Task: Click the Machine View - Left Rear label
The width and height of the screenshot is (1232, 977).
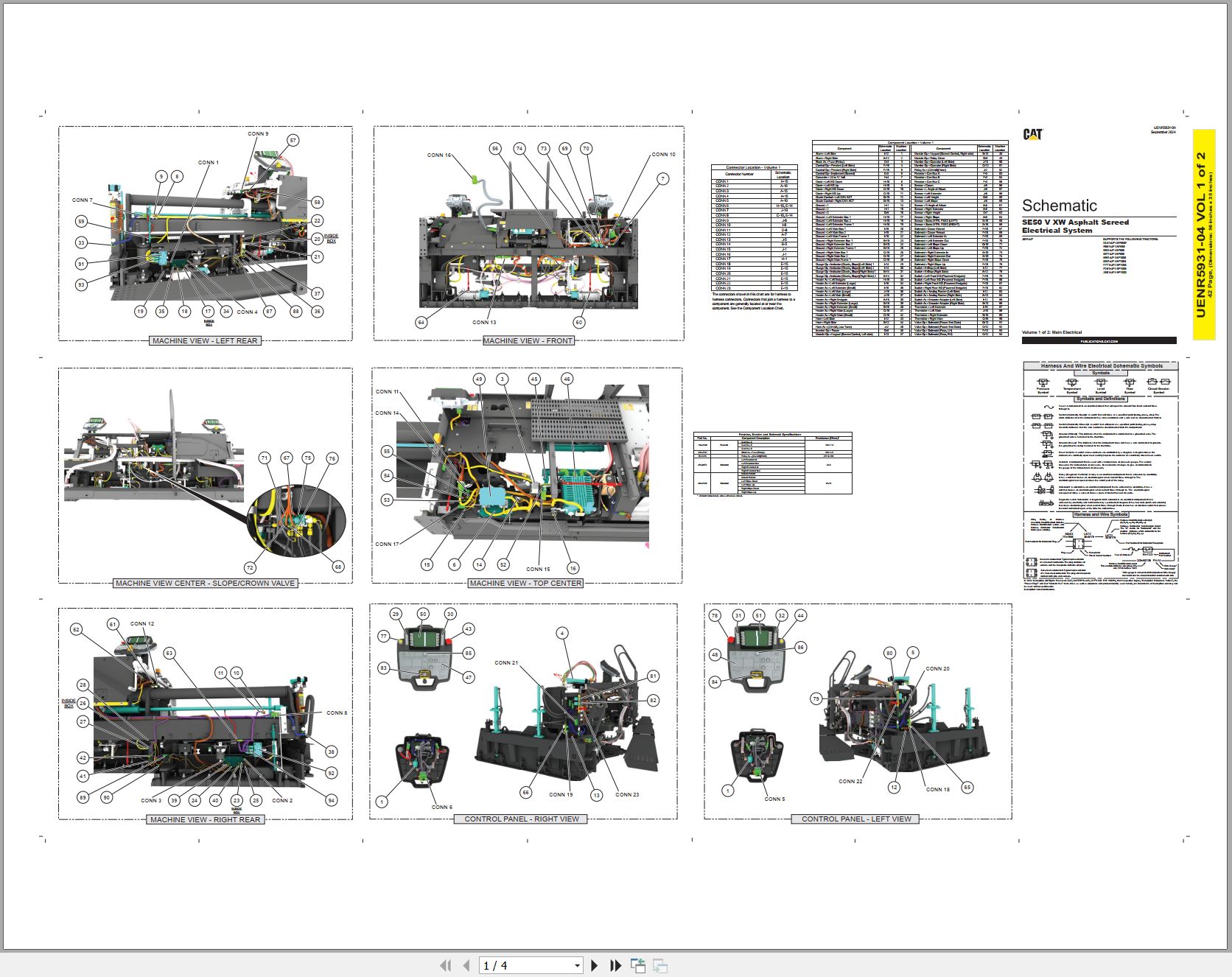Action: 205,340
